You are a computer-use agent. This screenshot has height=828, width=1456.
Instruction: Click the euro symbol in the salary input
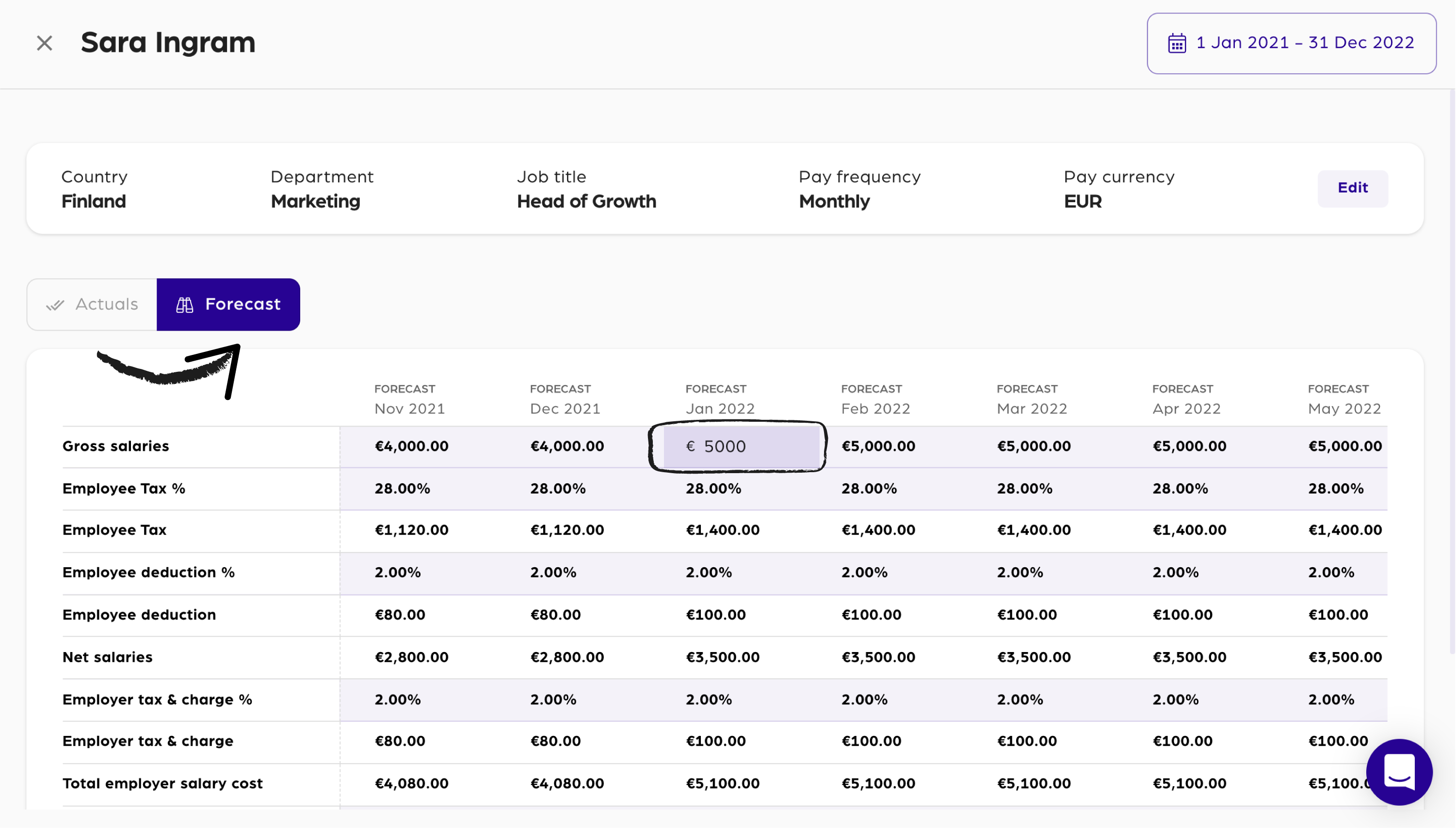pos(690,446)
